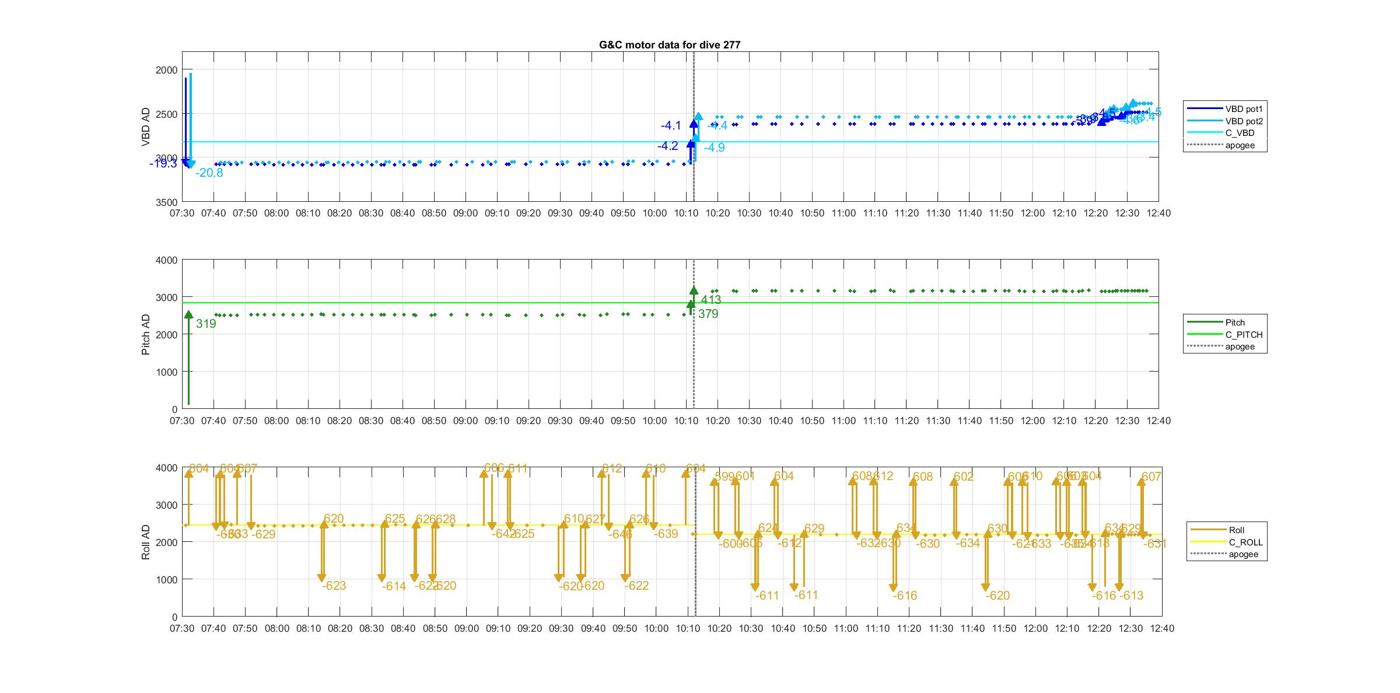The image size is (1400, 693).
Task: Click the "319" label in Pitch plot
Action: coord(206,324)
